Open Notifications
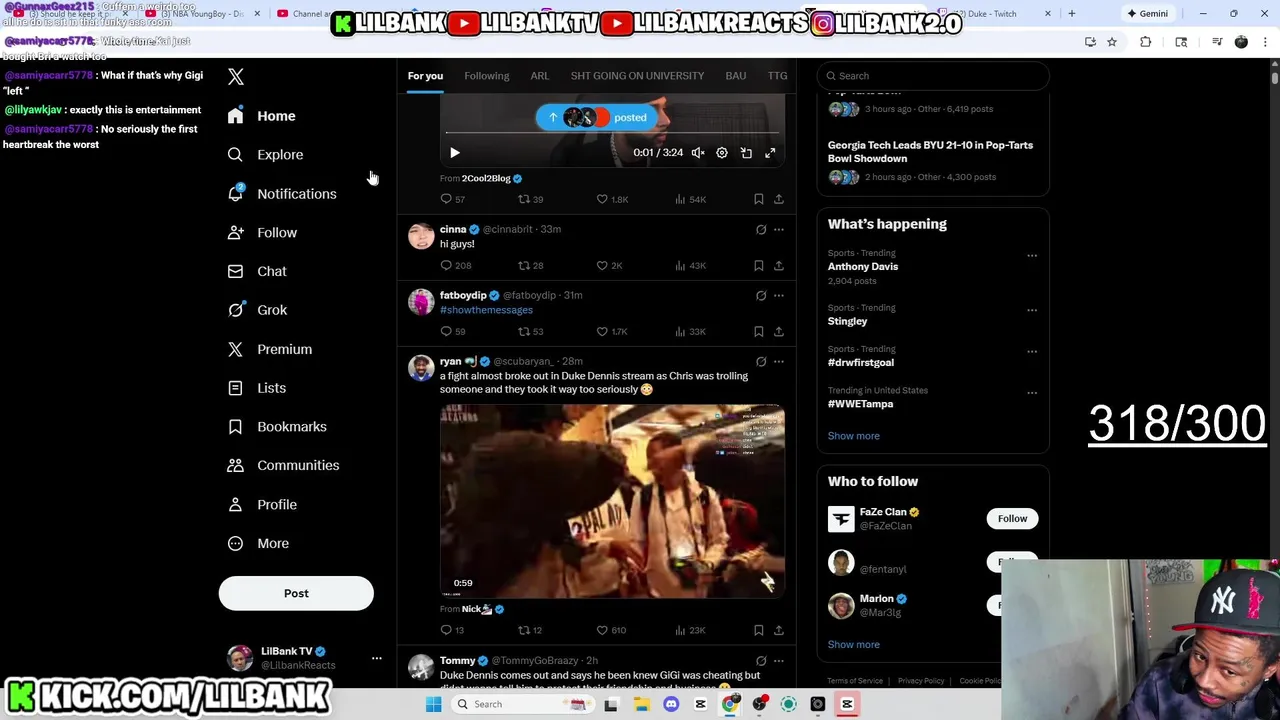The width and height of the screenshot is (1280, 720). (x=281, y=194)
